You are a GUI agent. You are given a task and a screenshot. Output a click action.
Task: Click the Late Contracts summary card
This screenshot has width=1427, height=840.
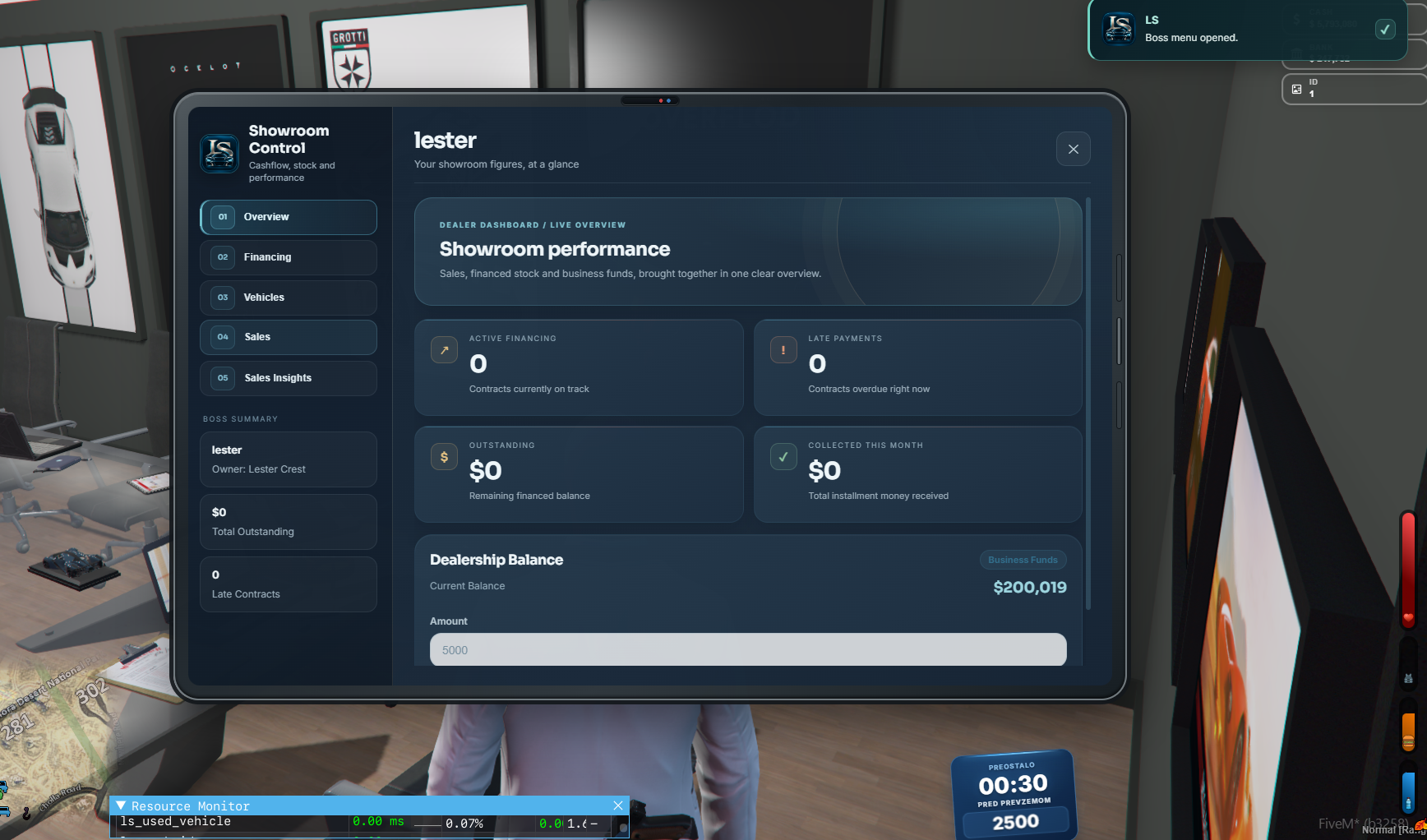coord(289,584)
